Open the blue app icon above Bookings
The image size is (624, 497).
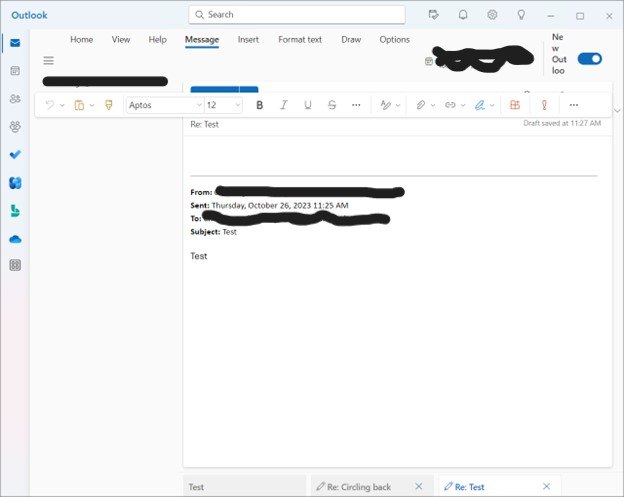(x=15, y=183)
